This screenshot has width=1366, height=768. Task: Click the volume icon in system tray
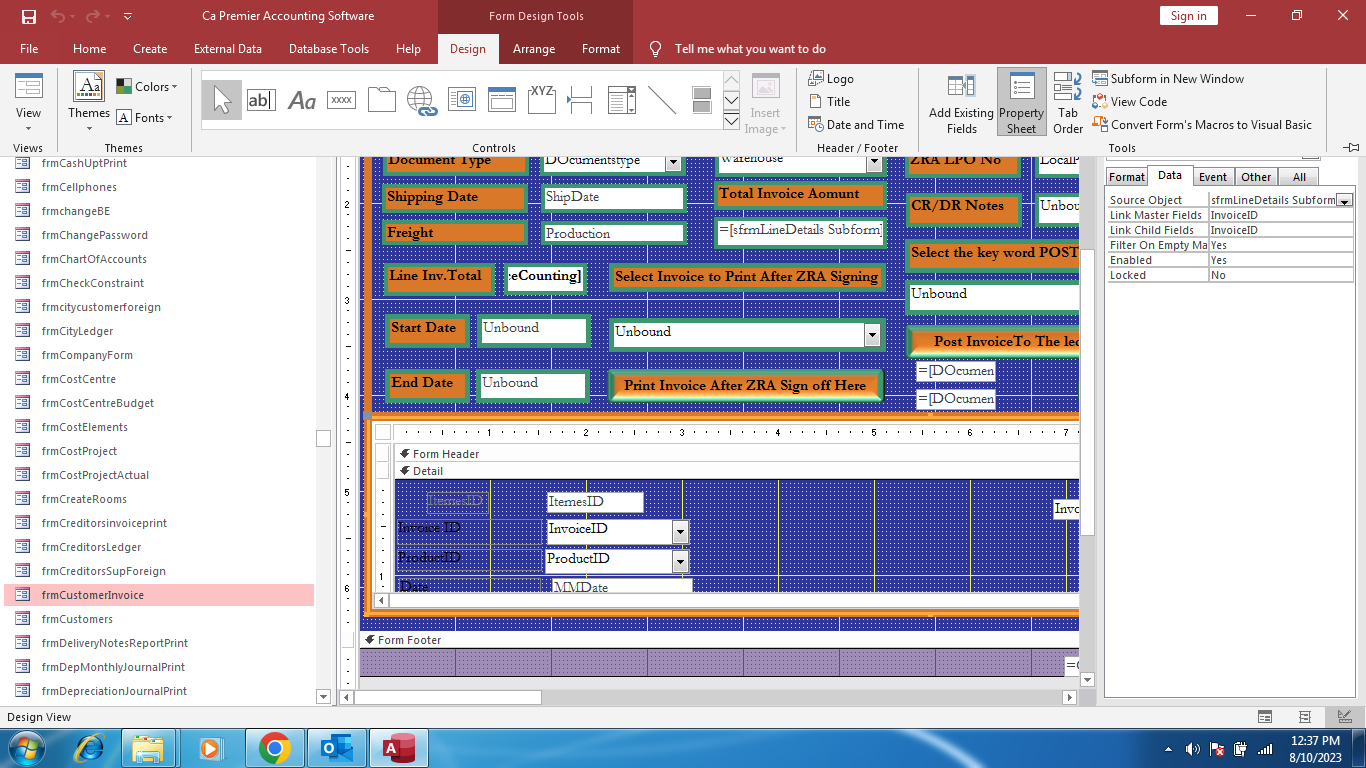coord(1193,749)
